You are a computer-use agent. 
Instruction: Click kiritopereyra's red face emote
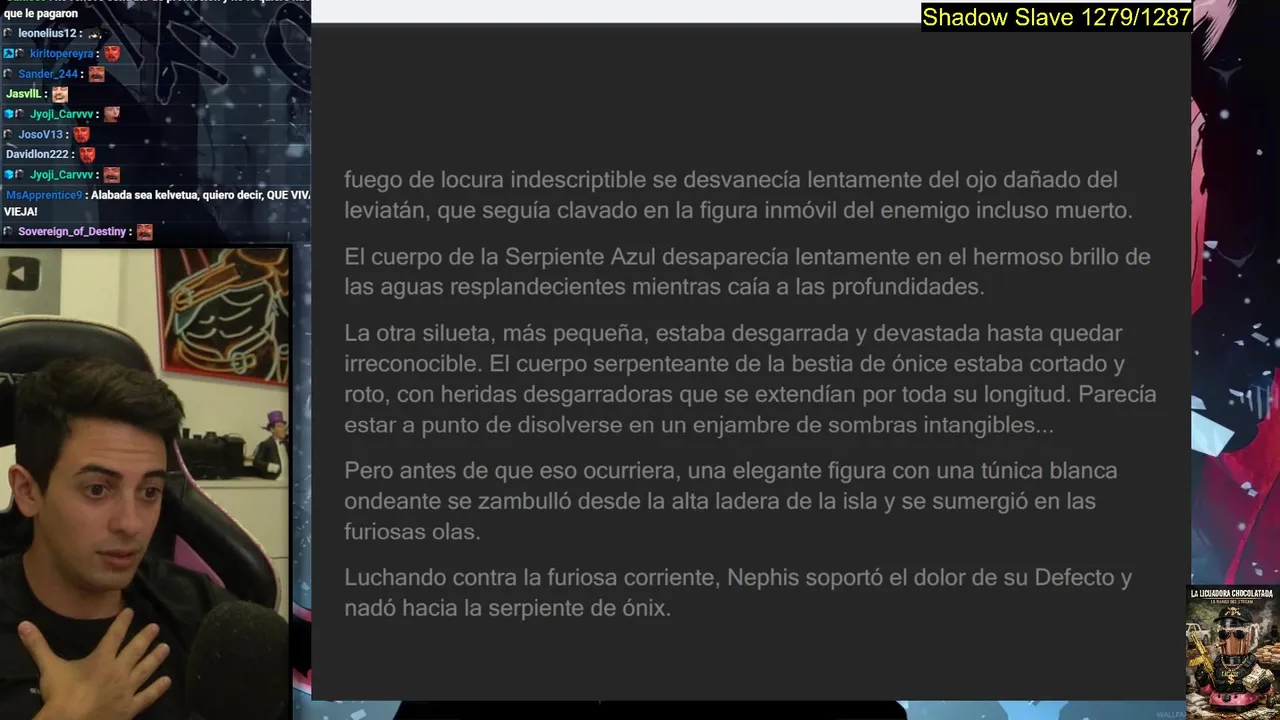112,53
